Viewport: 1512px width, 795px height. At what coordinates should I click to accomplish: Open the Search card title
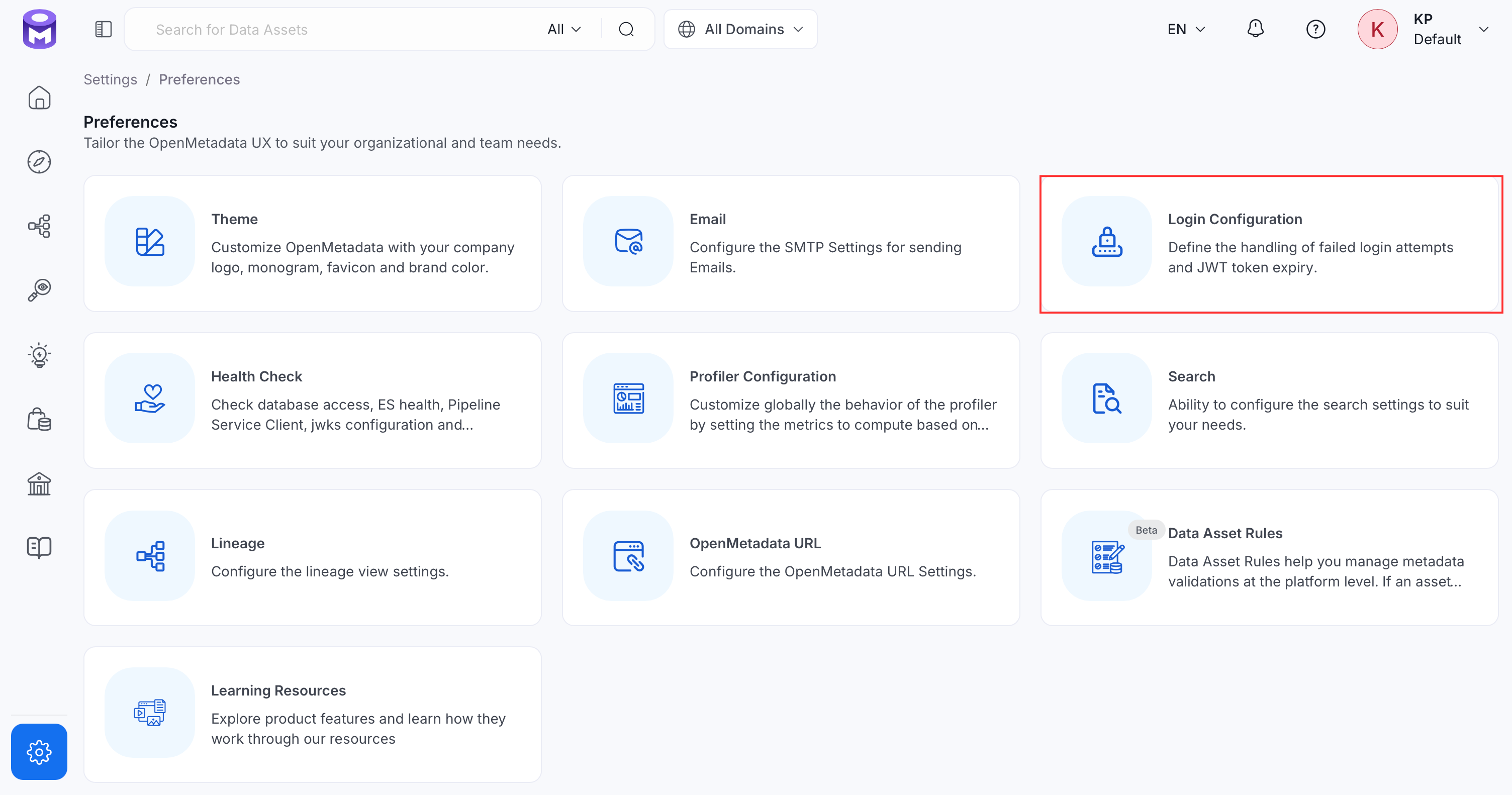(x=1191, y=376)
